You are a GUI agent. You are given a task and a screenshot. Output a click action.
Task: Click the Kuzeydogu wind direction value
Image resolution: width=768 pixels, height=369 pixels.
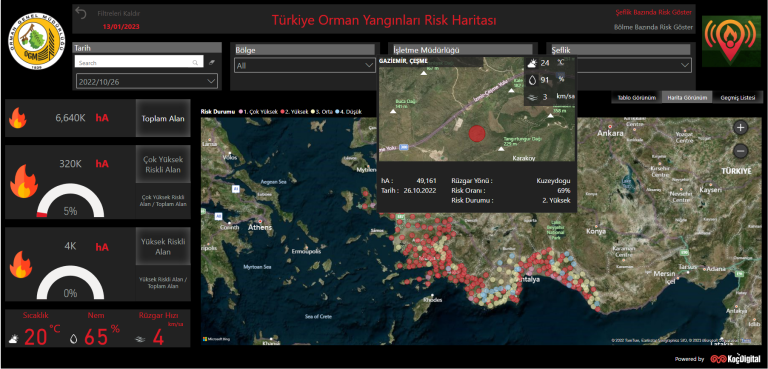click(x=553, y=180)
